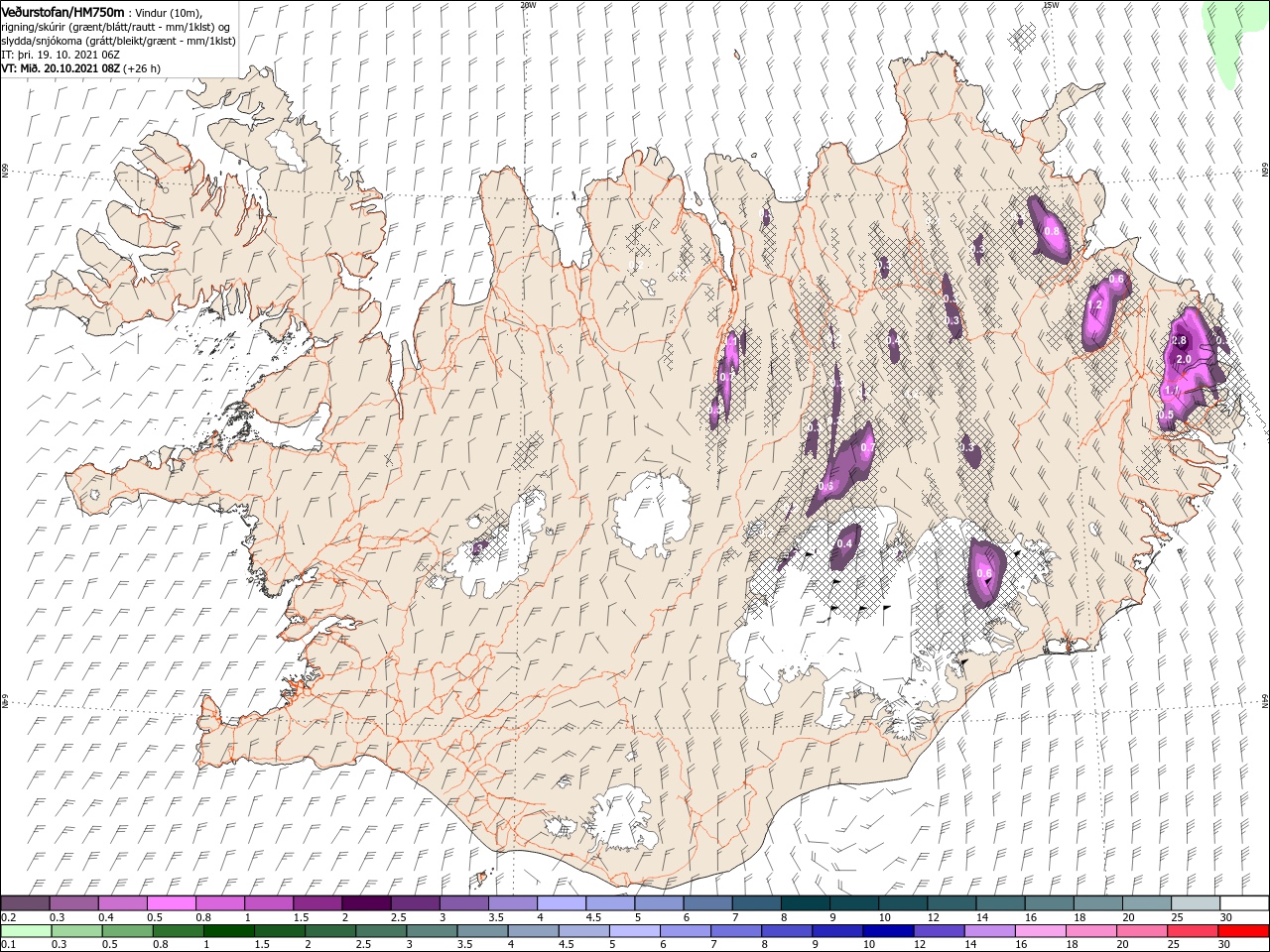Viewport: 1270px width, 952px height.
Task: Select the dark teal 8–9 swatch in the upper legend row
Action: pyautogui.click(x=806, y=903)
